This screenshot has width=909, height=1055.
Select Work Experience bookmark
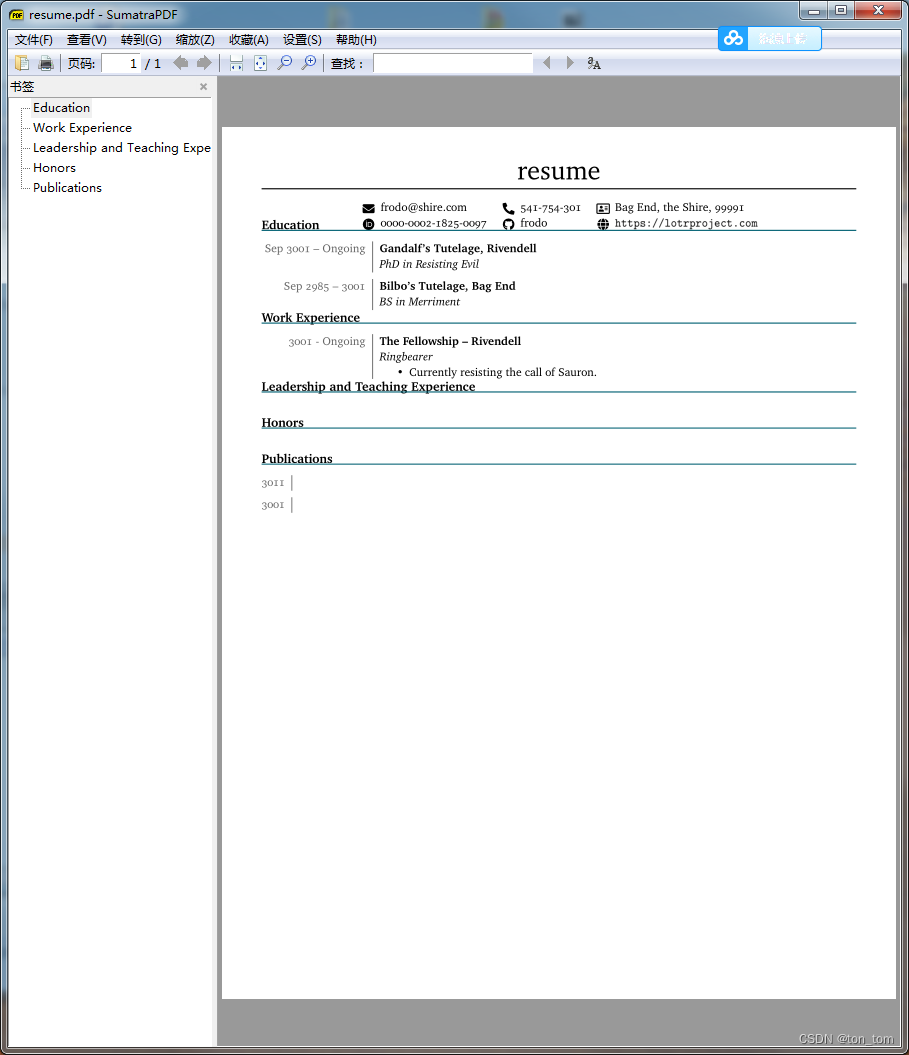82,128
